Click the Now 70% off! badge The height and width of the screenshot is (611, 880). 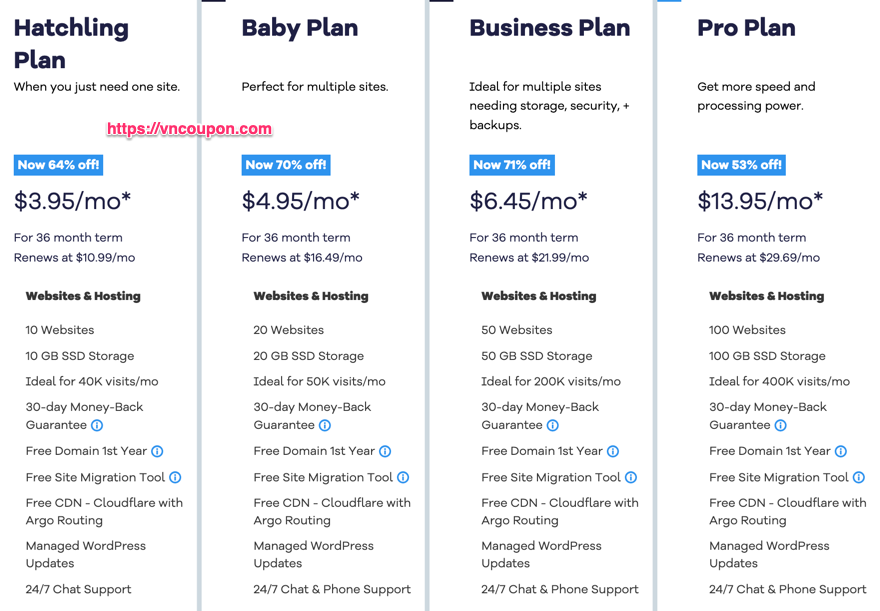click(x=286, y=165)
